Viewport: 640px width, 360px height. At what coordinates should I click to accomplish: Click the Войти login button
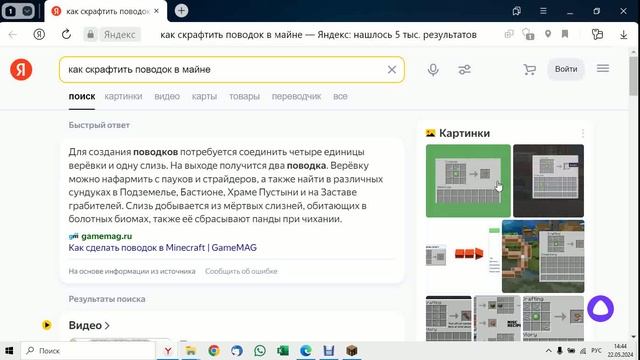[566, 69]
